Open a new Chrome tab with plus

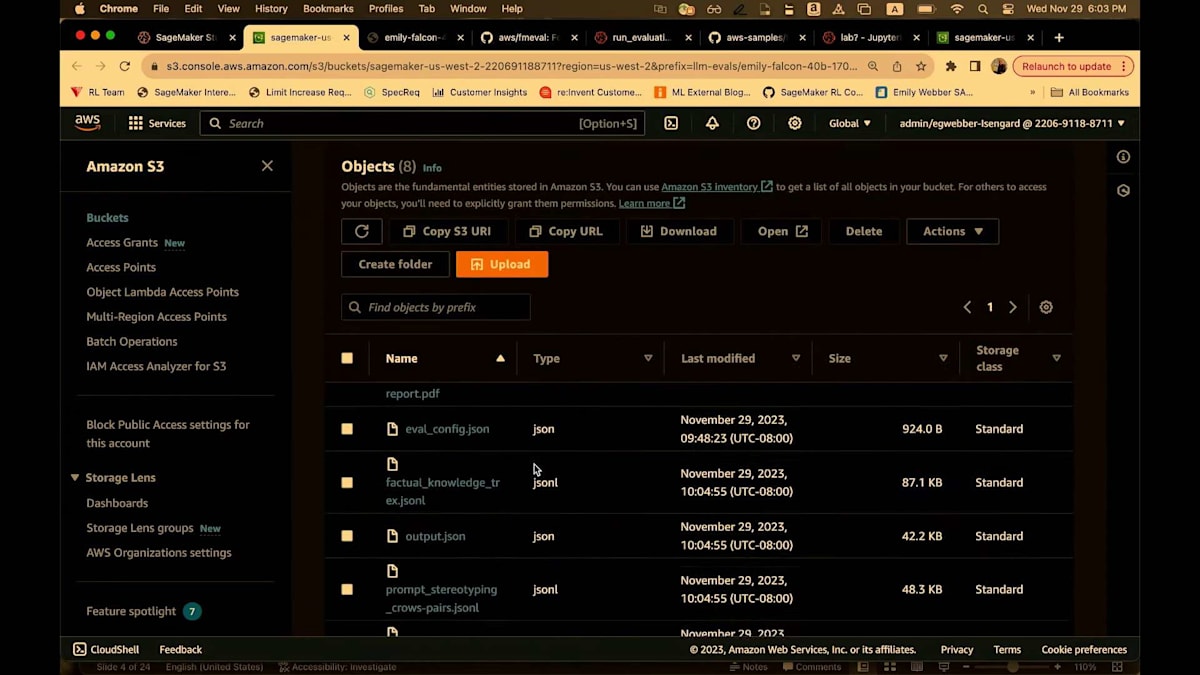1059,38
